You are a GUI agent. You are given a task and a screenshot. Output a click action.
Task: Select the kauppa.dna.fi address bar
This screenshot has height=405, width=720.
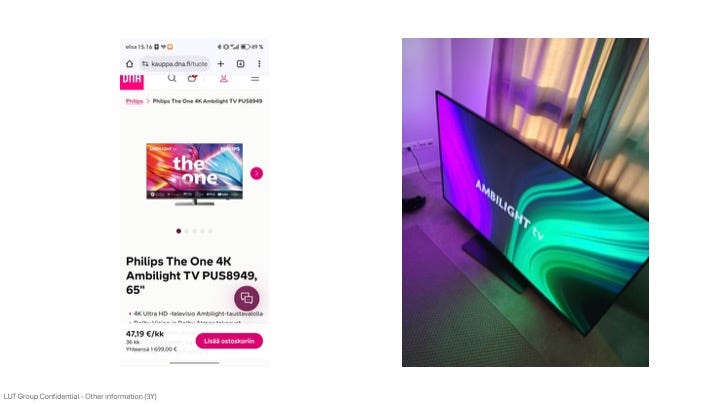point(175,64)
